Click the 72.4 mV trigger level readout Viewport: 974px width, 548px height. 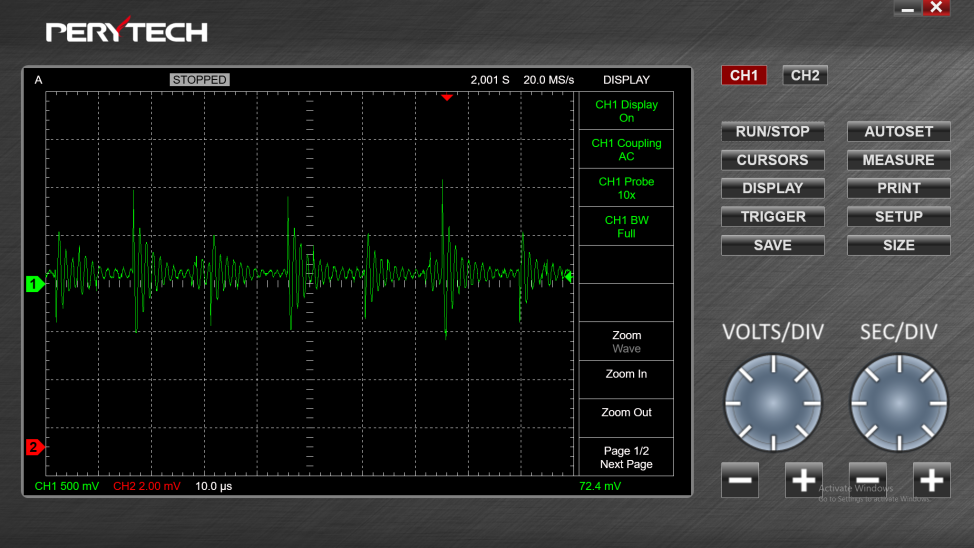(x=599, y=486)
